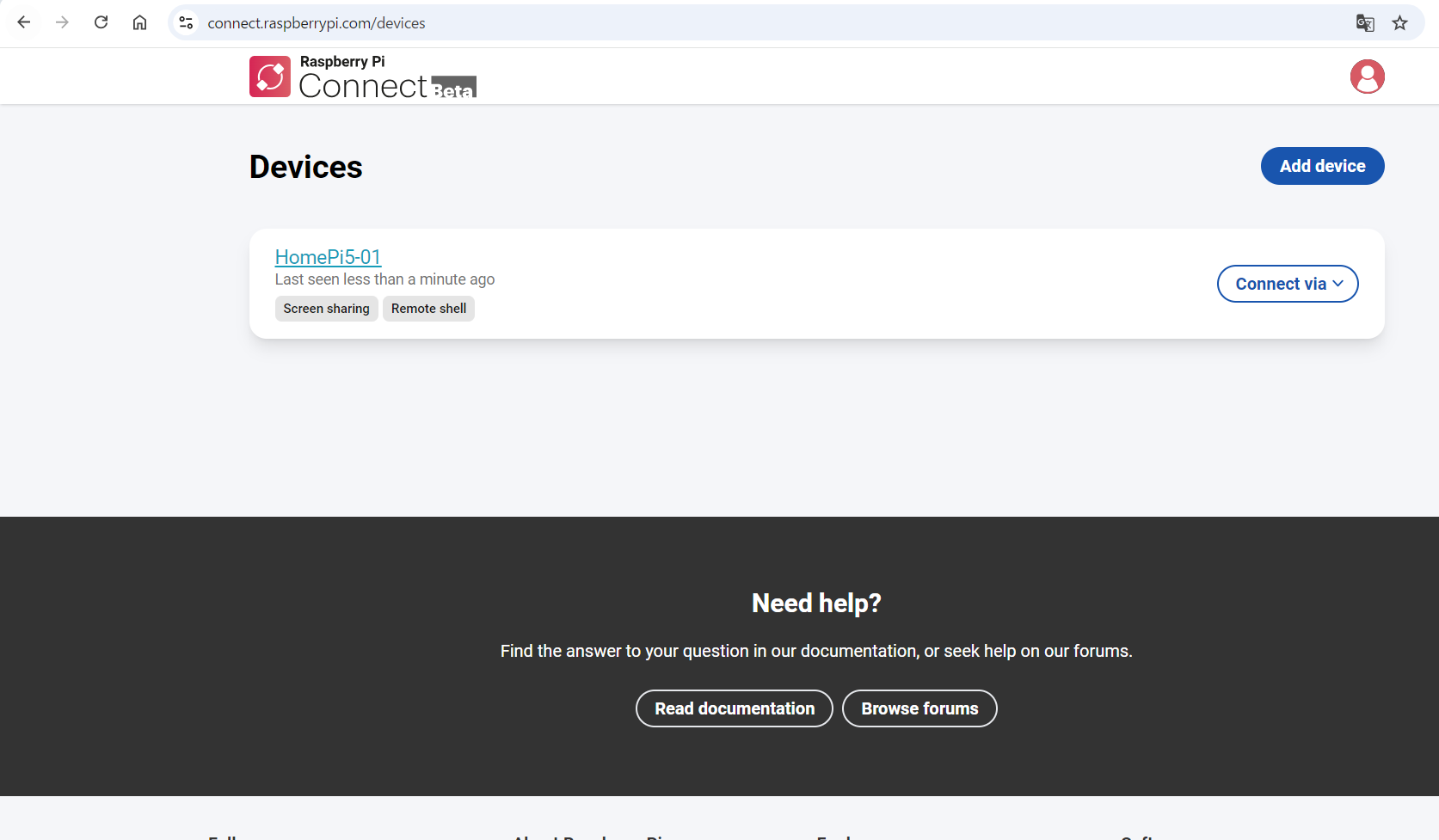Bookmark this page with the star
1439x840 pixels.
(1399, 22)
